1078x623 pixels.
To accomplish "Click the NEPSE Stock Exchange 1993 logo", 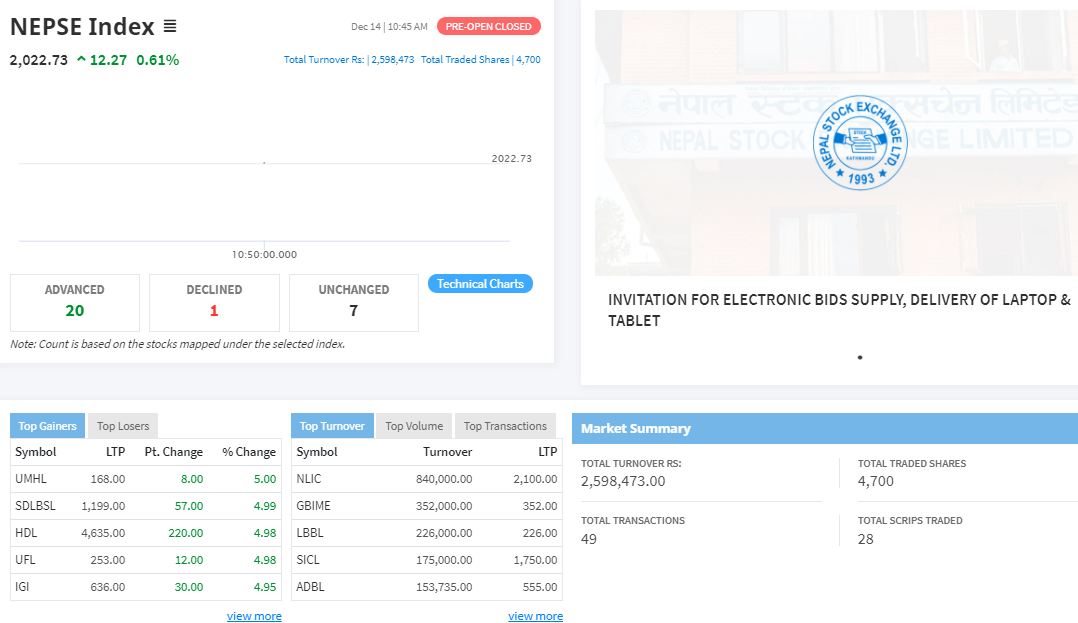I will tap(860, 142).
